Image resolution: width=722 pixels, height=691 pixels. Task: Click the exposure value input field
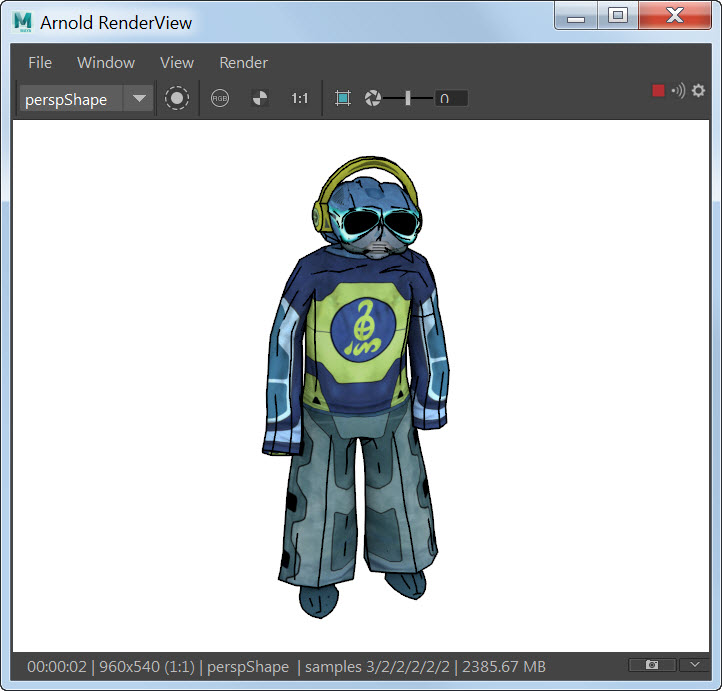[451, 99]
